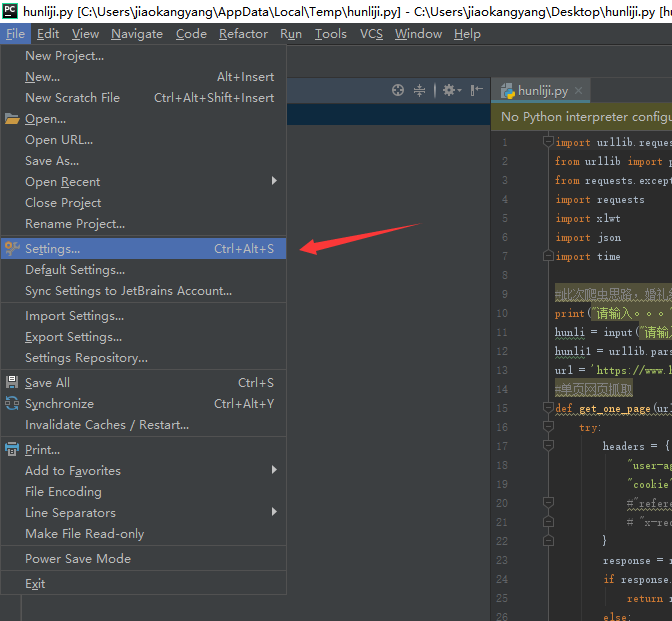Select Sync Settings to JetBrains Account...

point(144,291)
